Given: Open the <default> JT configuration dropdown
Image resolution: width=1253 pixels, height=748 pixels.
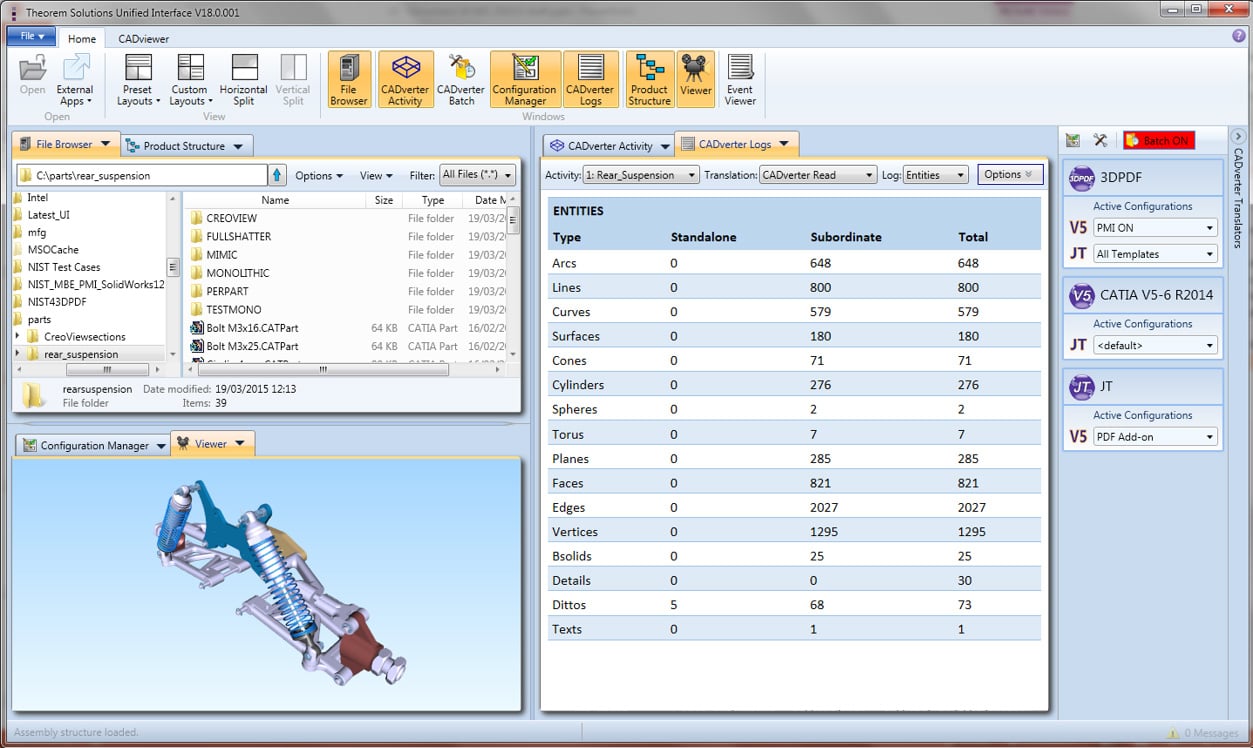Looking at the screenshot, I should tap(1154, 345).
